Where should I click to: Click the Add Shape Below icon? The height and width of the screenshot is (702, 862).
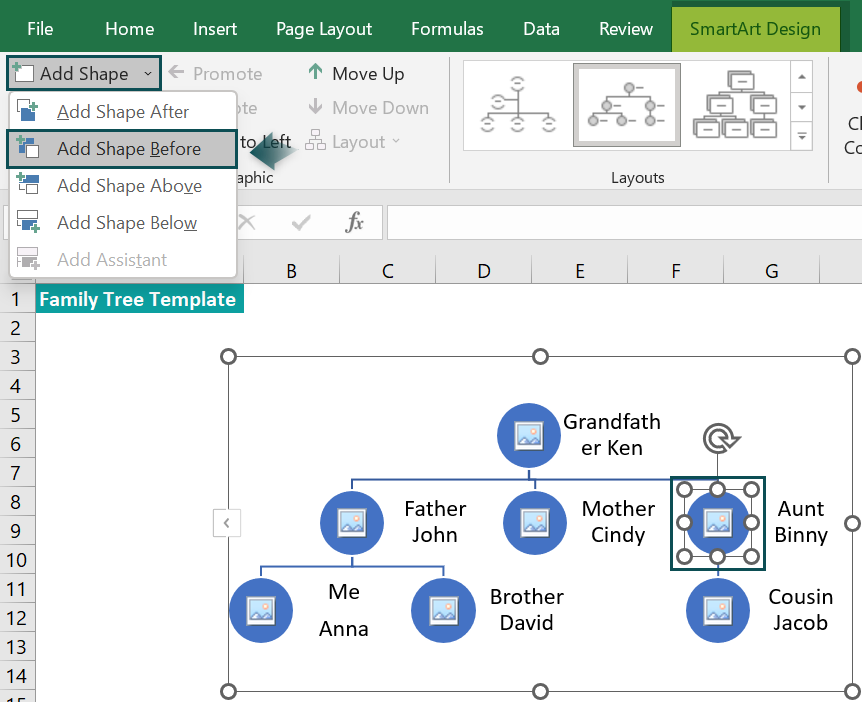27,221
